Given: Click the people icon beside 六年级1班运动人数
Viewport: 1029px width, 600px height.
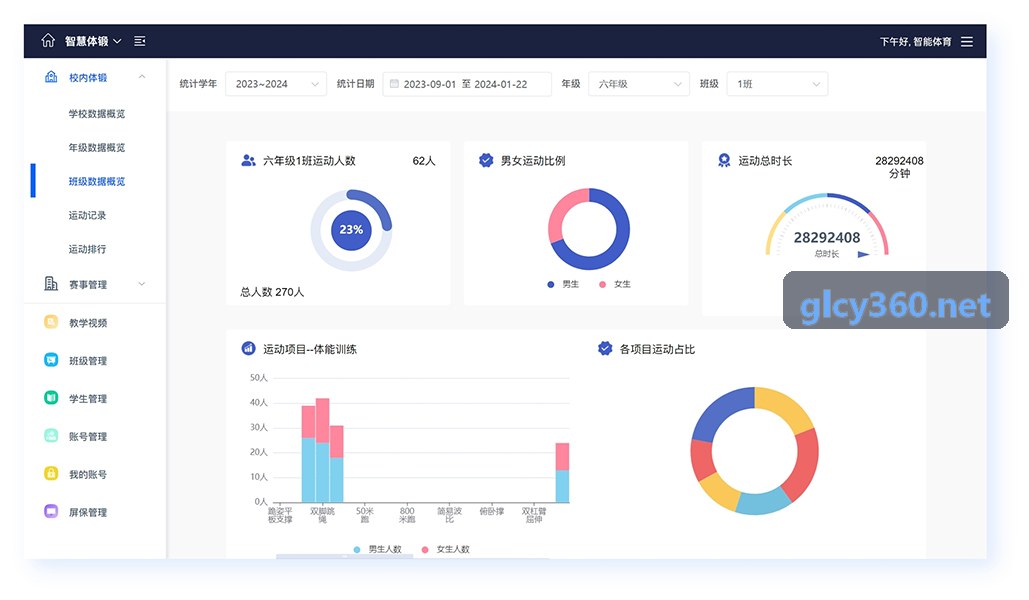Looking at the screenshot, I should 248,160.
